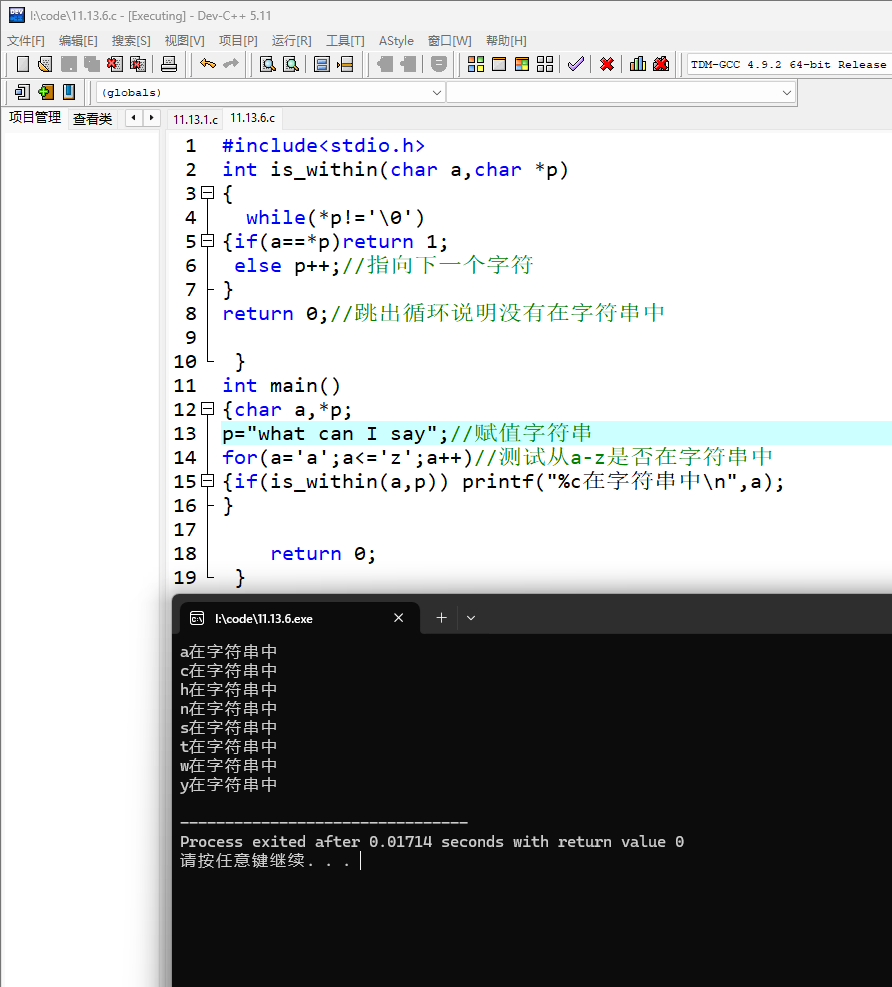
Task: Click the Save All toolbar icon
Action: 92,64
